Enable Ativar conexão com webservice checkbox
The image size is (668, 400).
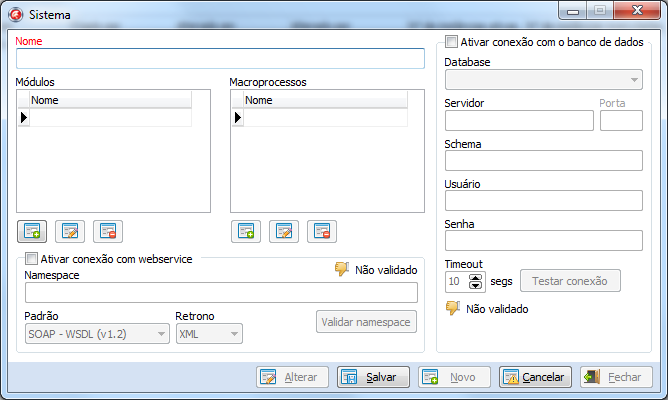click(x=31, y=259)
